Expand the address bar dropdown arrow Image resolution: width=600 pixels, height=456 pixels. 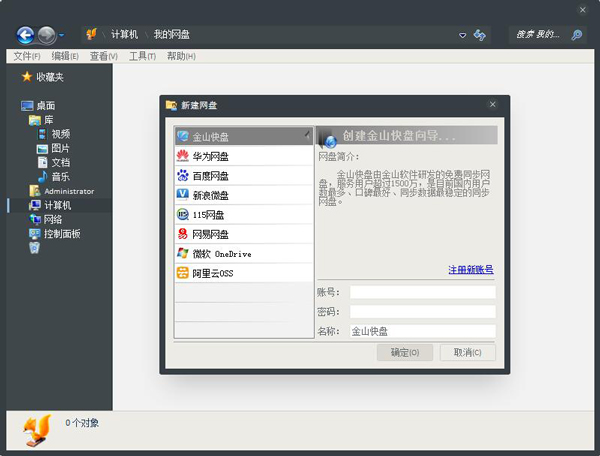[463, 35]
